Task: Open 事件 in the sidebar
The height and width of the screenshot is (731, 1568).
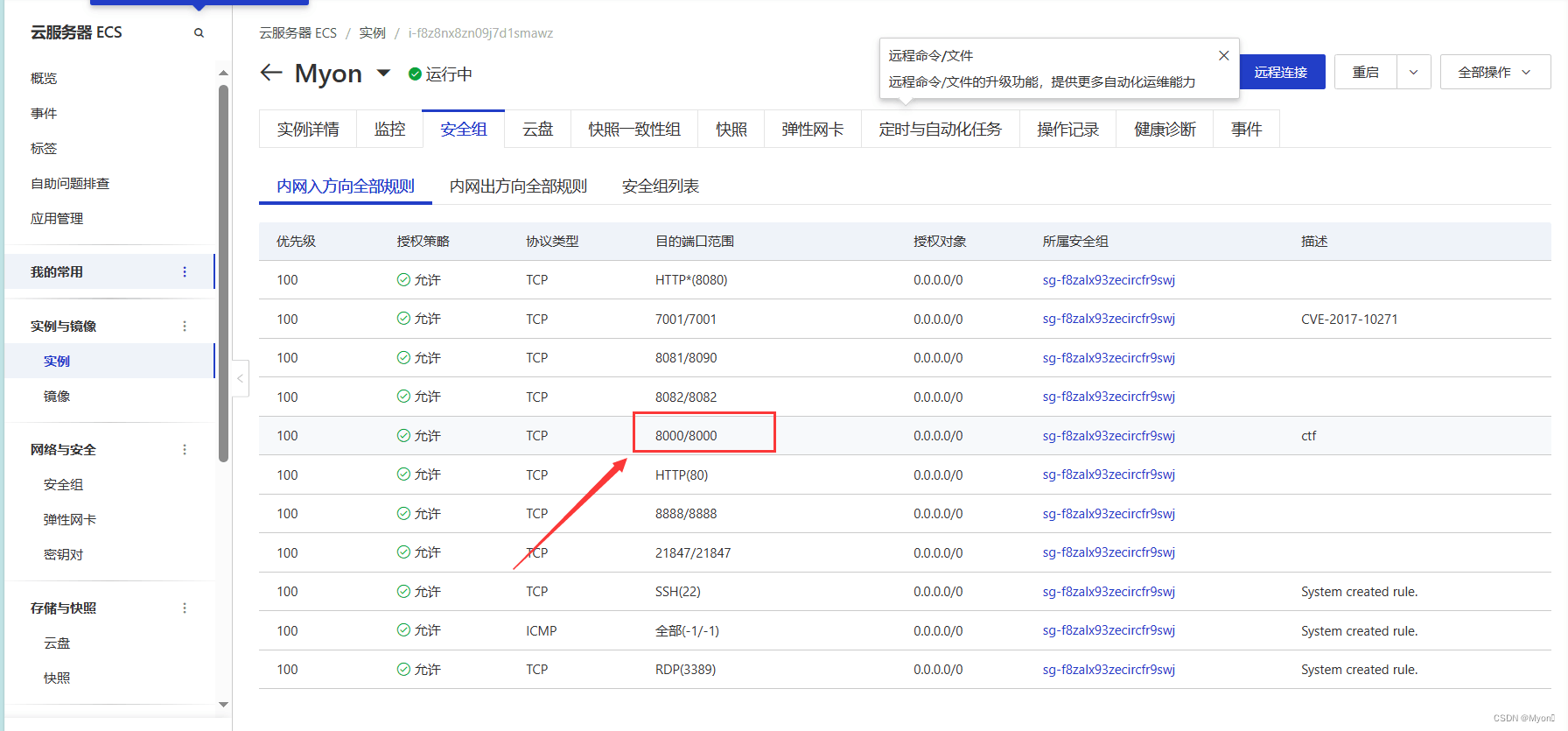Action: (44, 113)
